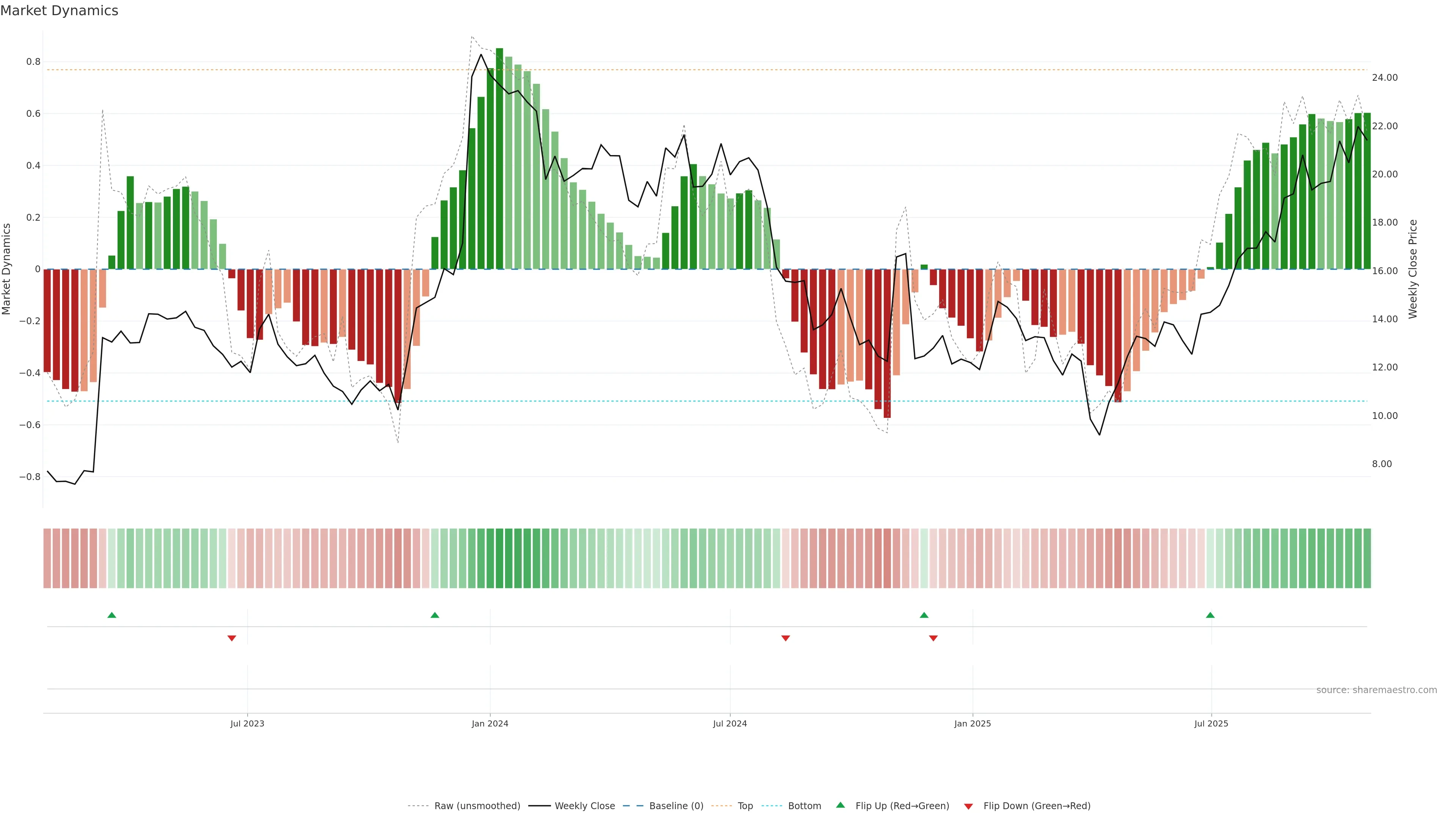The image size is (1456, 819).
Task: Click the Weekly Close Price axis title
Action: tap(1413, 269)
